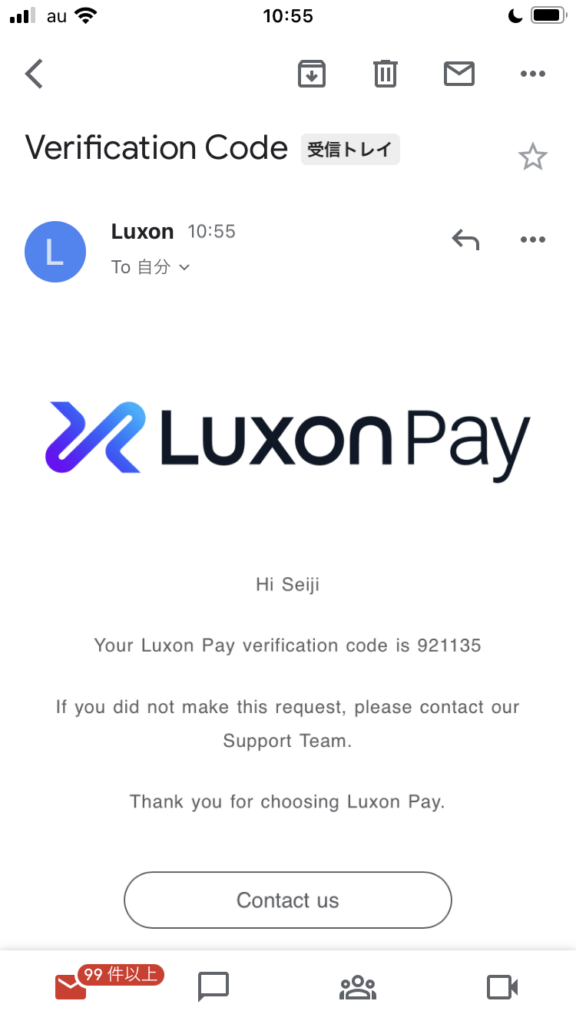Switch to the Spaces people tab

(358, 987)
